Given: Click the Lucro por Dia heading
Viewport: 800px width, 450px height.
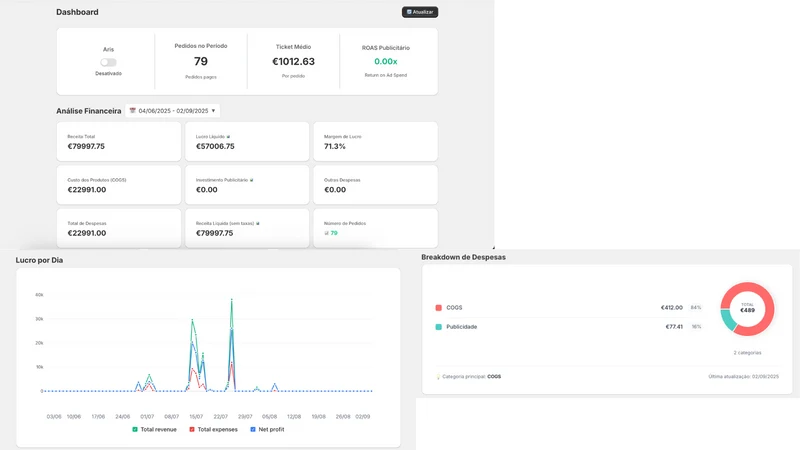Looking at the screenshot, I should pyautogui.click(x=39, y=260).
